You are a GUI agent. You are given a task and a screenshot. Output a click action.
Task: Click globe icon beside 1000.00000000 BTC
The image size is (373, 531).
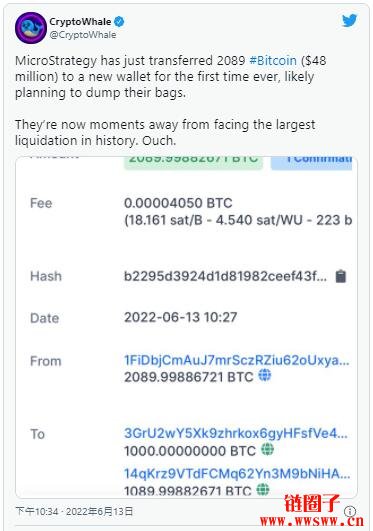coord(267,449)
